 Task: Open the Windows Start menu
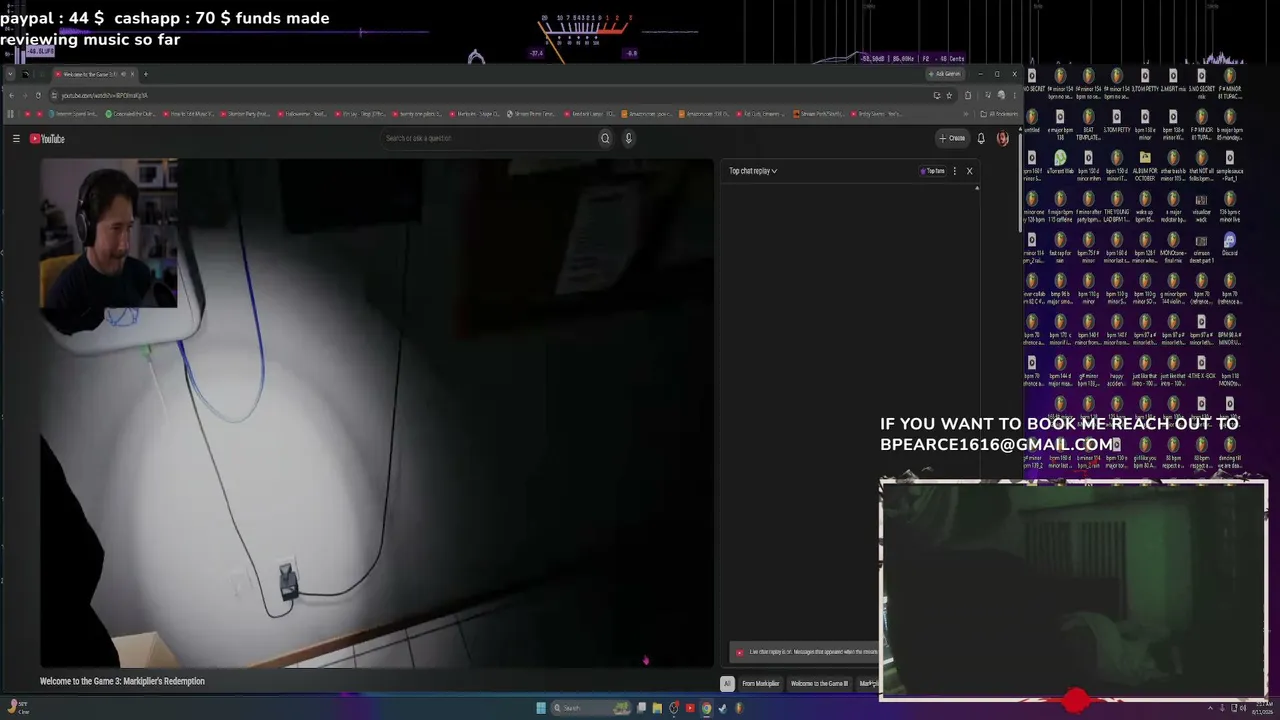tap(541, 708)
